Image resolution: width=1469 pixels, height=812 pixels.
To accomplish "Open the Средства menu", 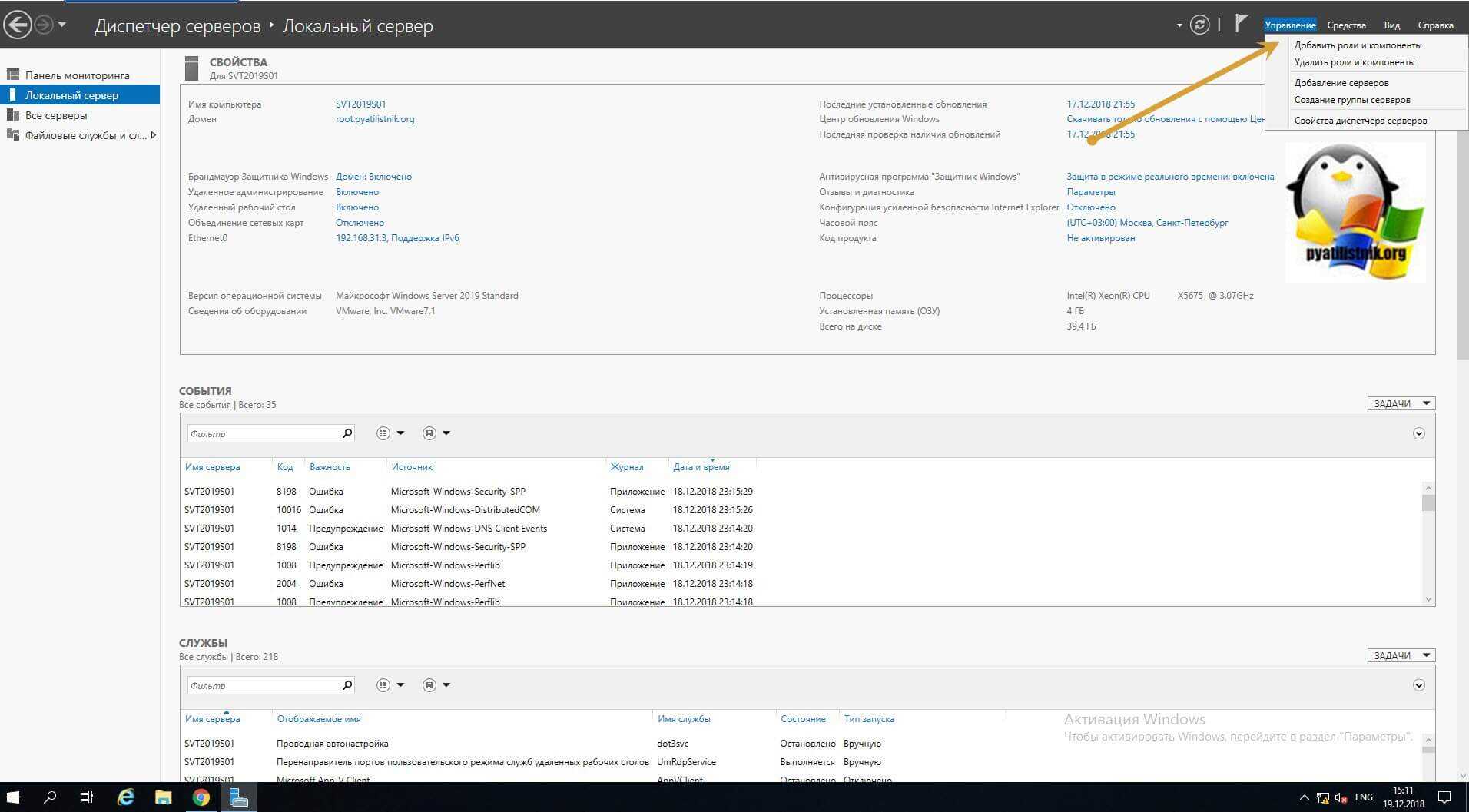I will 1346,25.
